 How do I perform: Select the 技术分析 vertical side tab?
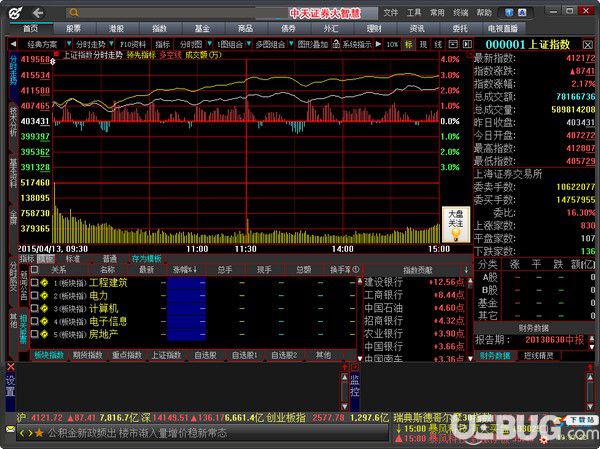tap(13, 123)
